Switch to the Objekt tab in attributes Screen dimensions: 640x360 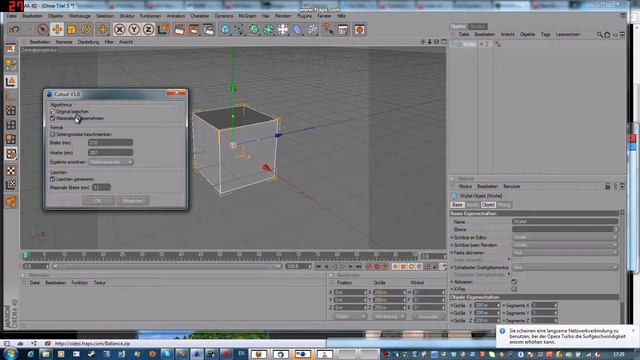[488, 205]
